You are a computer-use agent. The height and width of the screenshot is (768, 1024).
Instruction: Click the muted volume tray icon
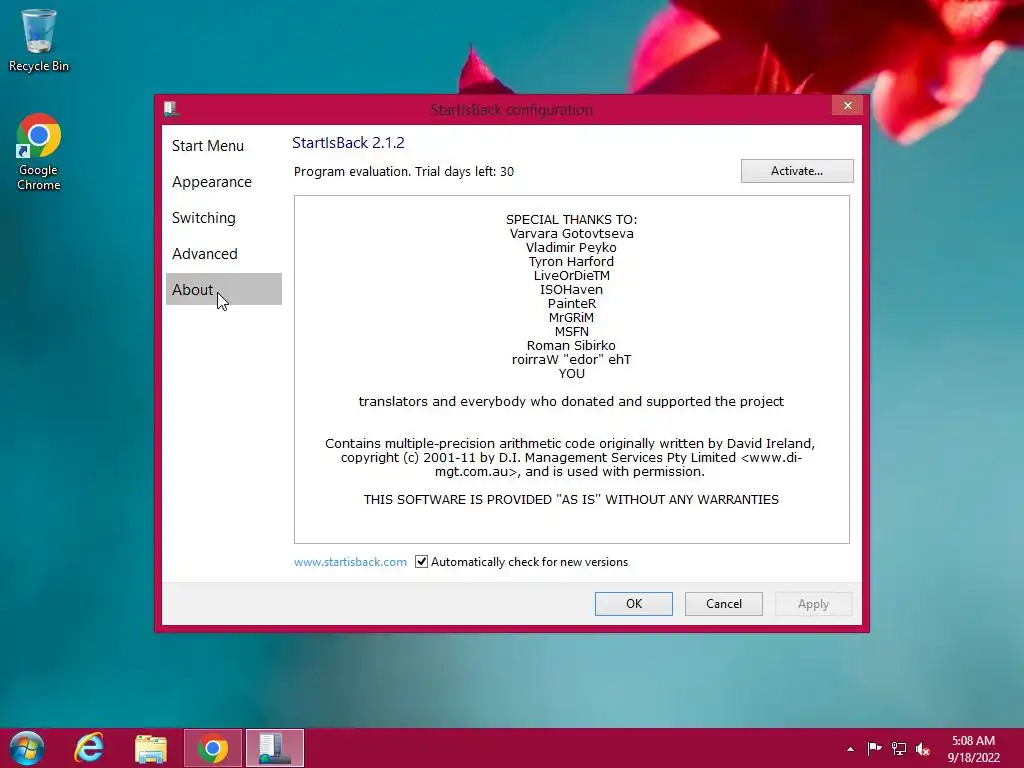click(923, 749)
